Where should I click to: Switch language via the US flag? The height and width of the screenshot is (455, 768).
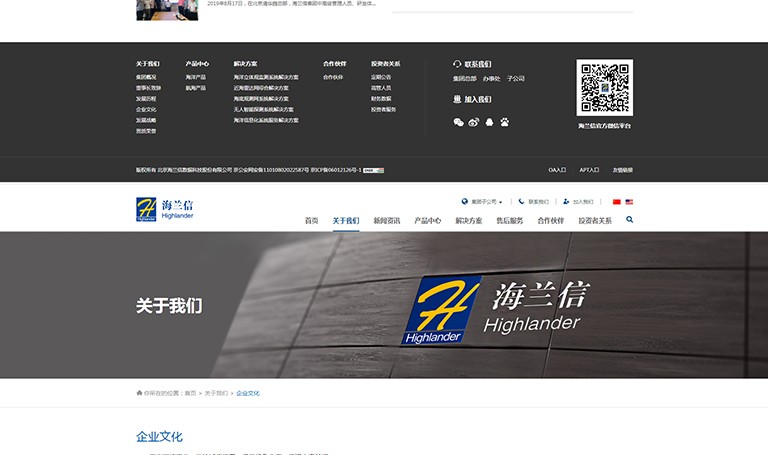pos(629,202)
